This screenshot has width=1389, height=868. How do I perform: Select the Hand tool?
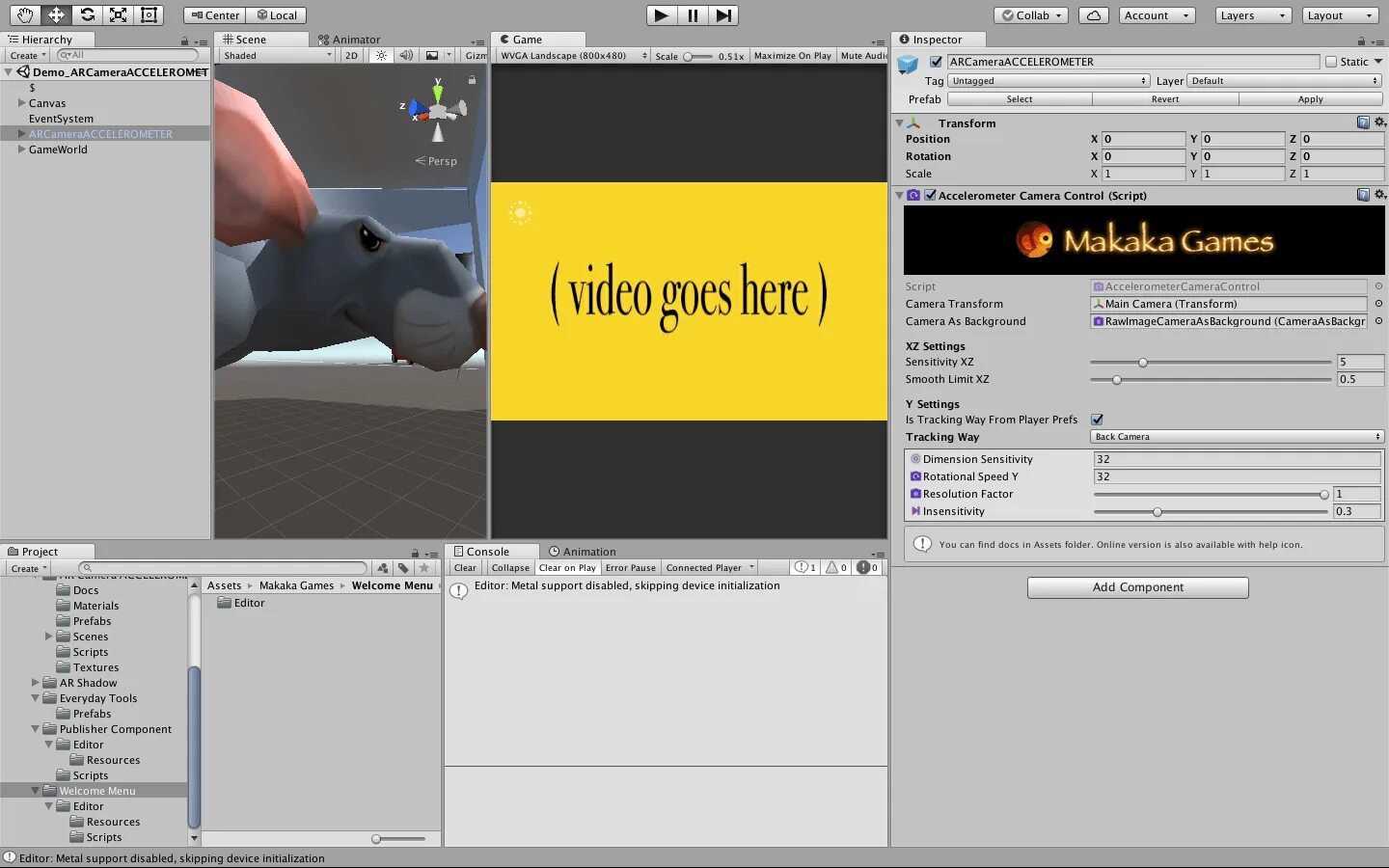coord(24,15)
